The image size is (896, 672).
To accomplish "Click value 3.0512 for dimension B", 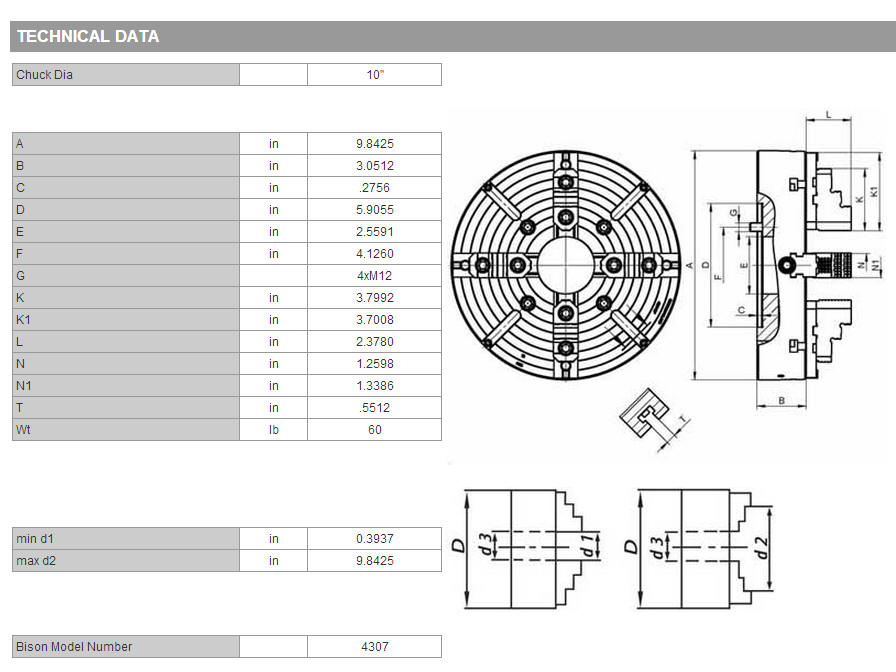I will pos(375,166).
